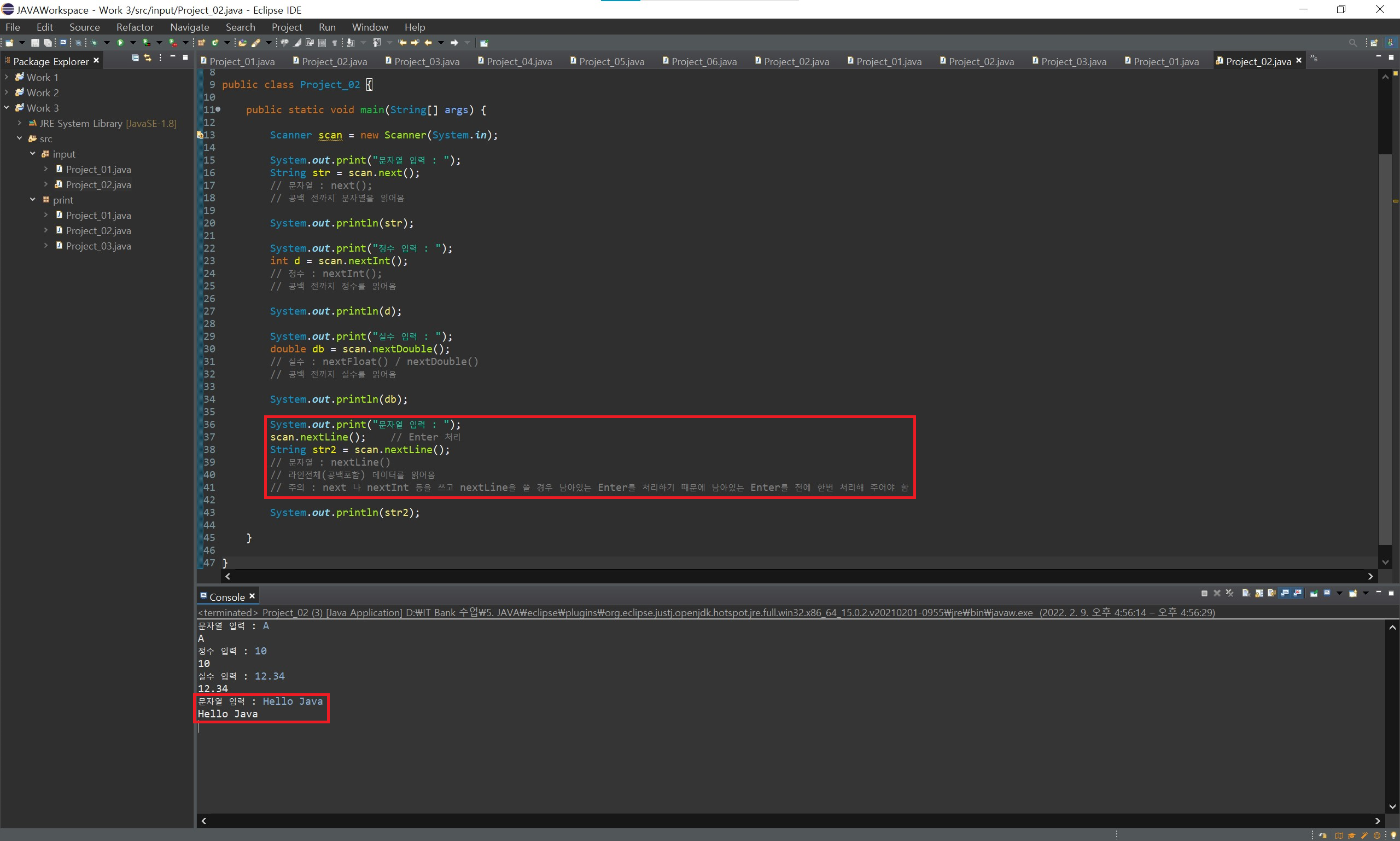Image resolution: width=1400 pixels, height=841 pixels.
Task: Click the Open Type icon in toolbar
Action: (x=242, y=43)
